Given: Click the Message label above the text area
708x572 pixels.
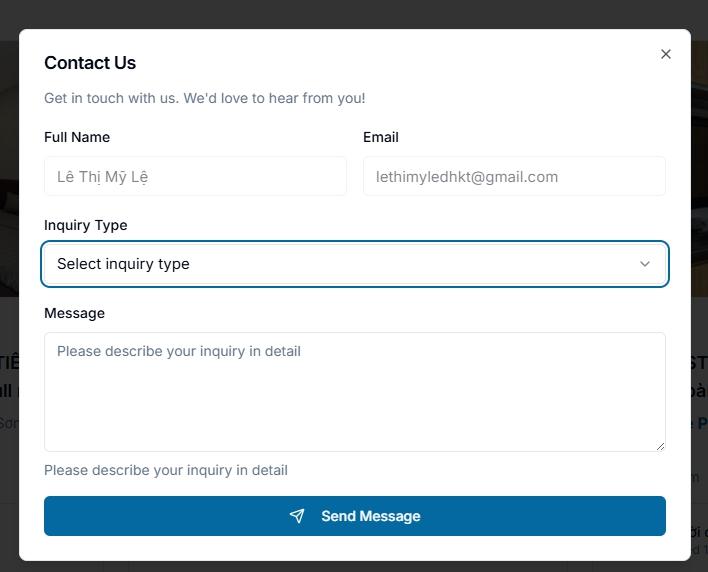Looking at the screenshot, I should [74, 313].
